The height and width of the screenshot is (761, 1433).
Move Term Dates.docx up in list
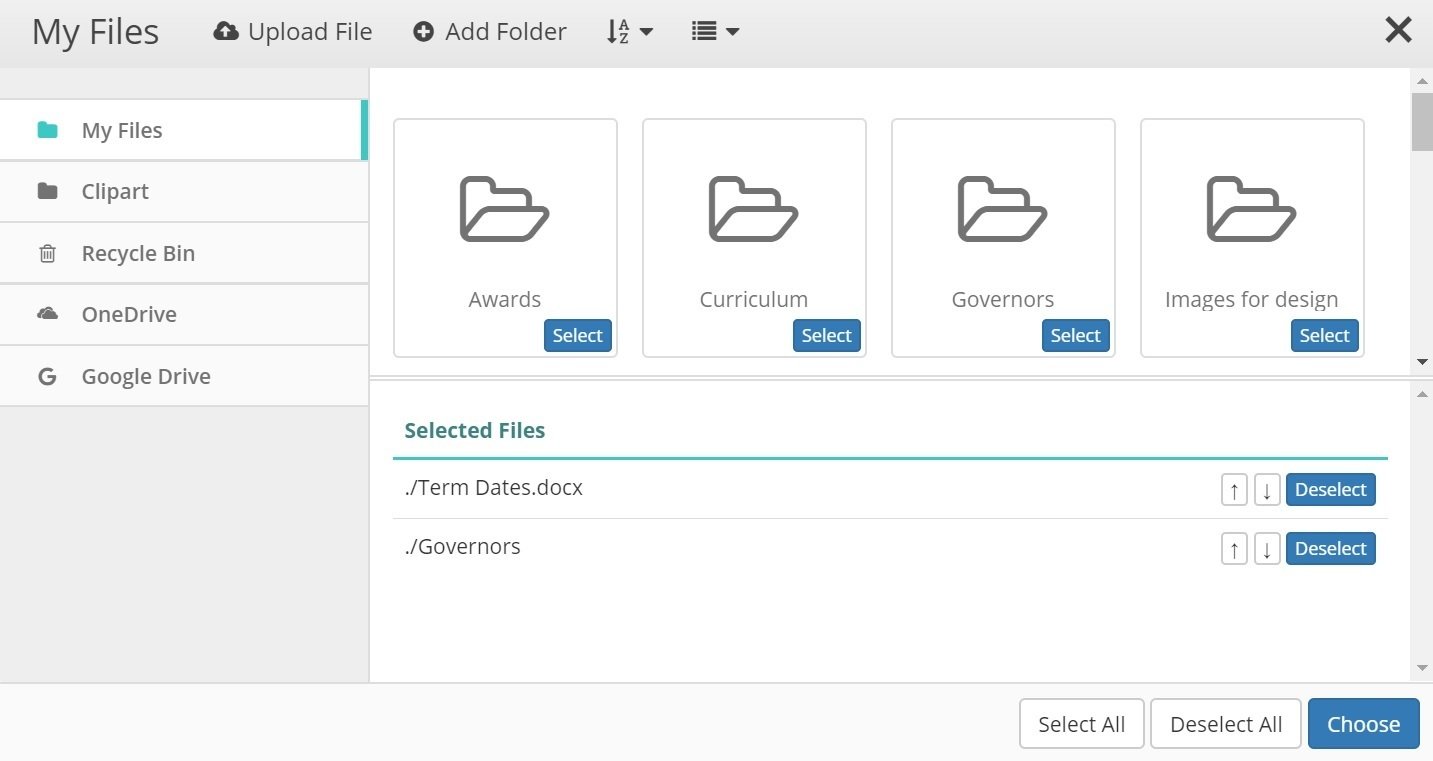tap(1234, 490)
